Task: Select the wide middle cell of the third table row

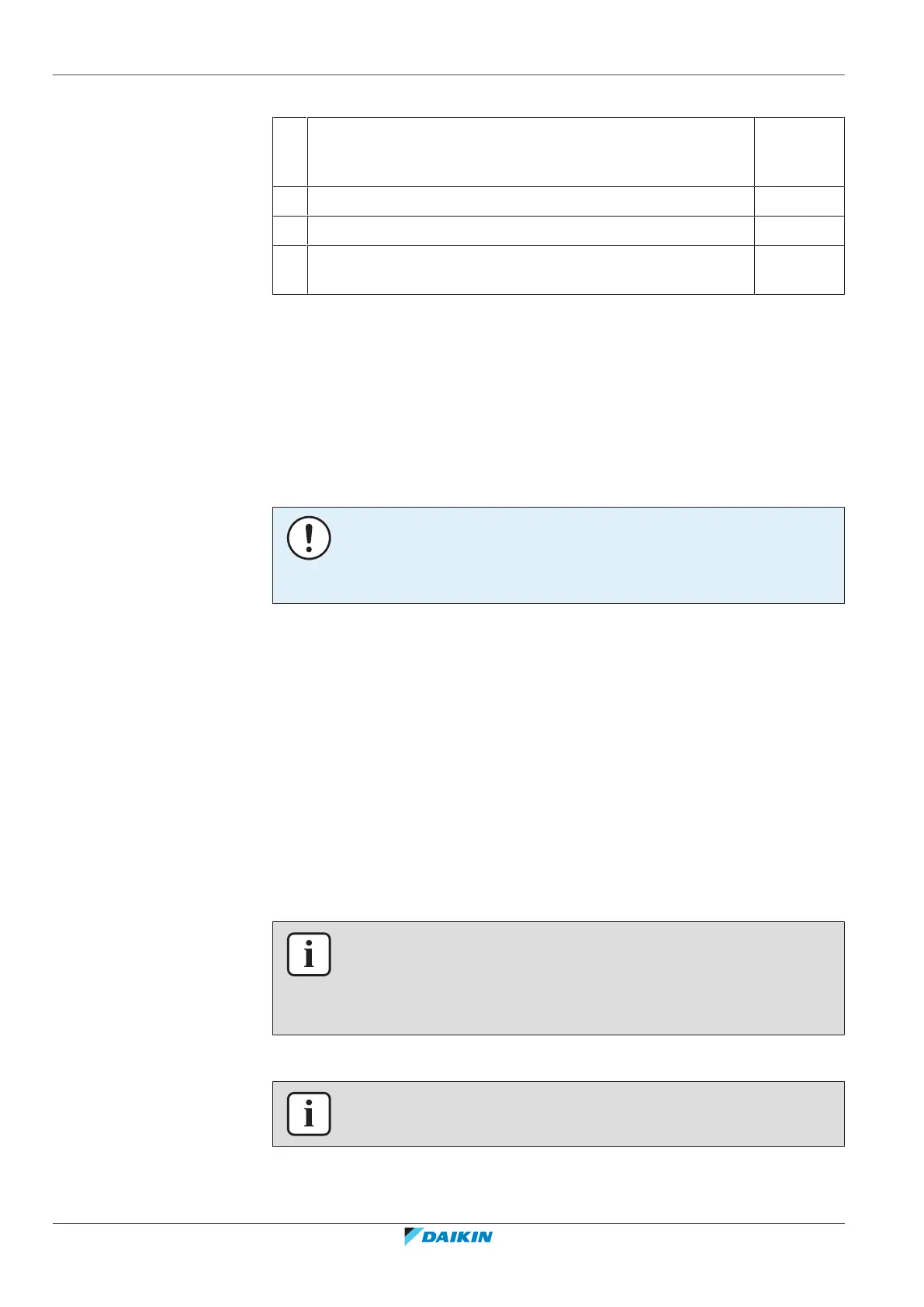Action: point(531,231)
